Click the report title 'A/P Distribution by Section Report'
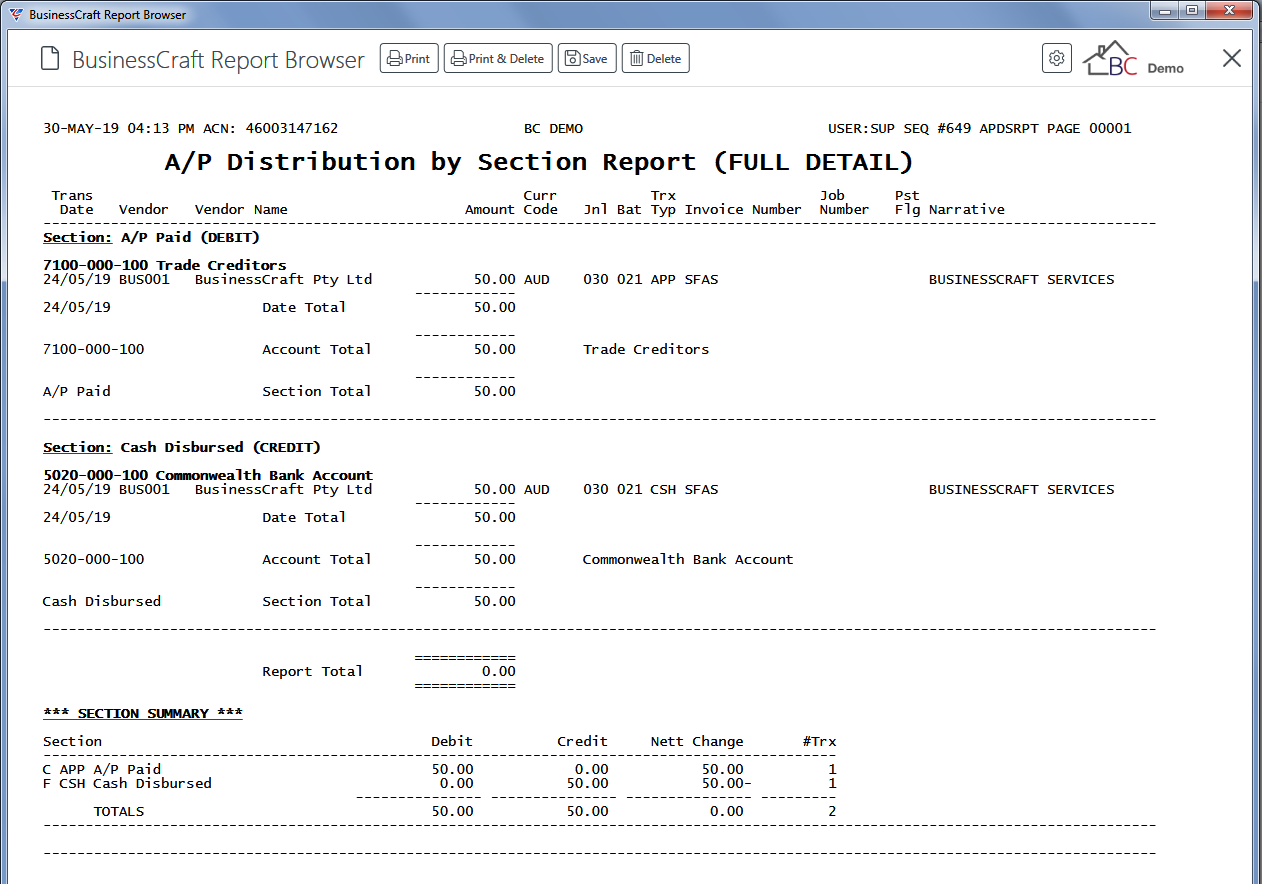Image resolution: width=1262 pixels, height=884 pixels. click(430, 162)
